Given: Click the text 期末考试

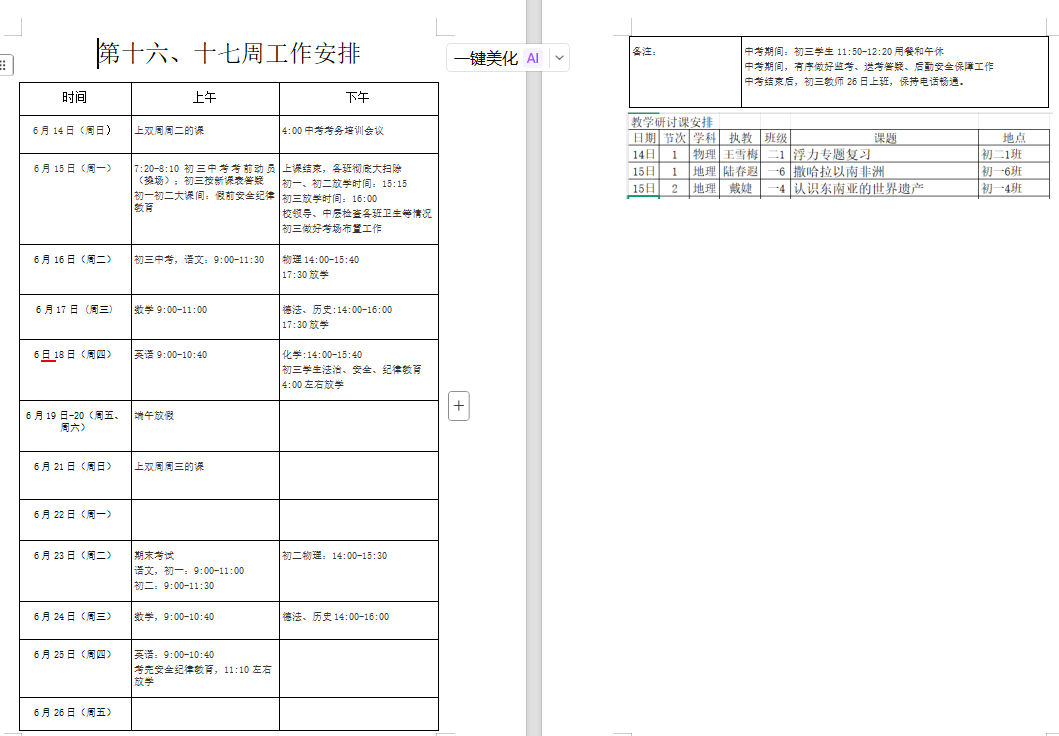Looking at the screenshot, I should click(x=154, y=556).
